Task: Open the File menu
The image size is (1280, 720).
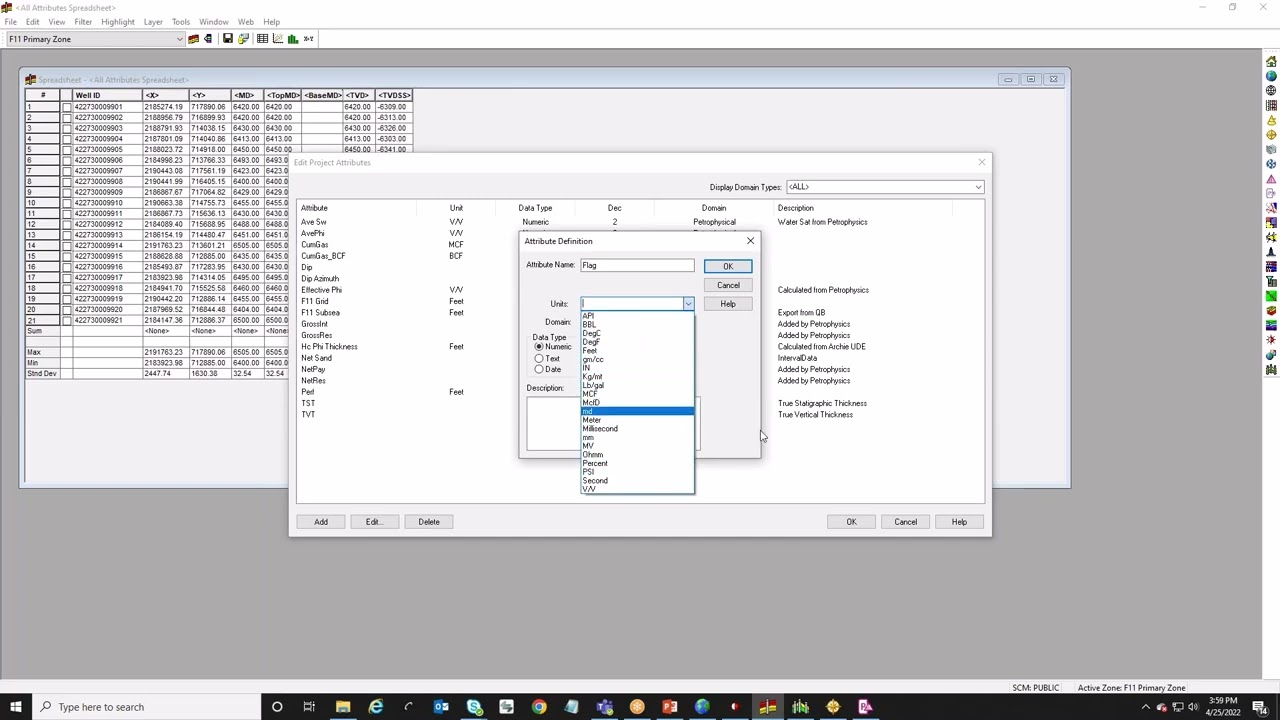Action: tap(10, 21)
